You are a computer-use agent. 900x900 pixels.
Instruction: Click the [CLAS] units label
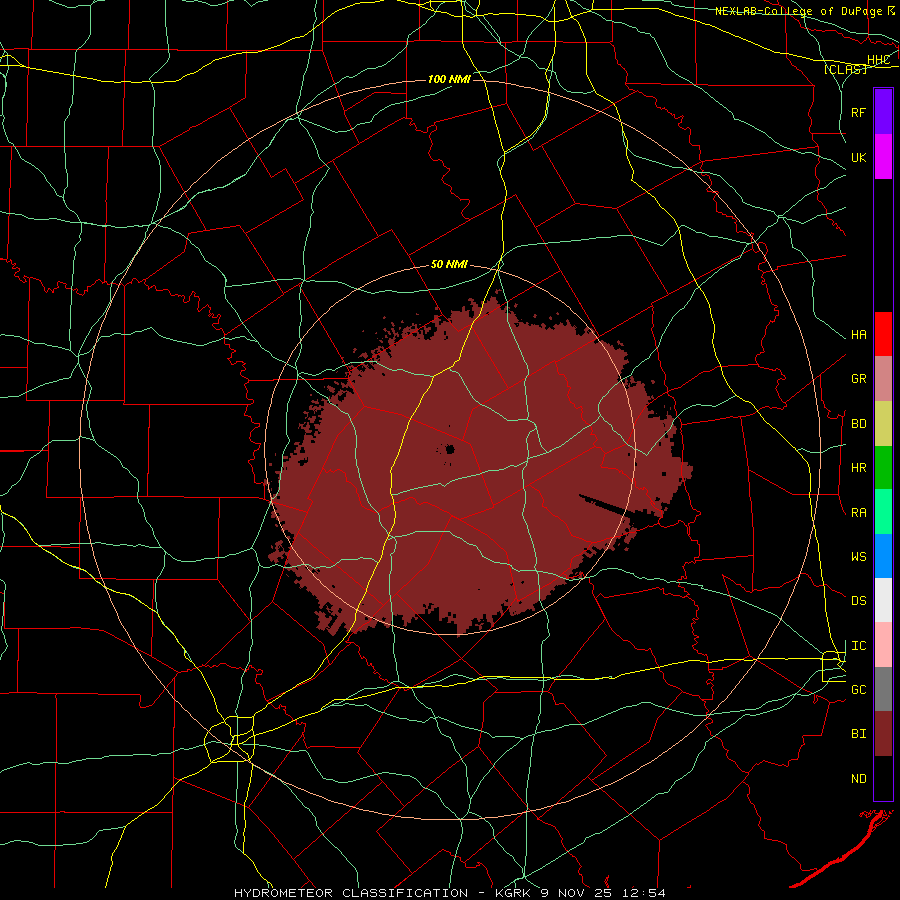(845, 70)
